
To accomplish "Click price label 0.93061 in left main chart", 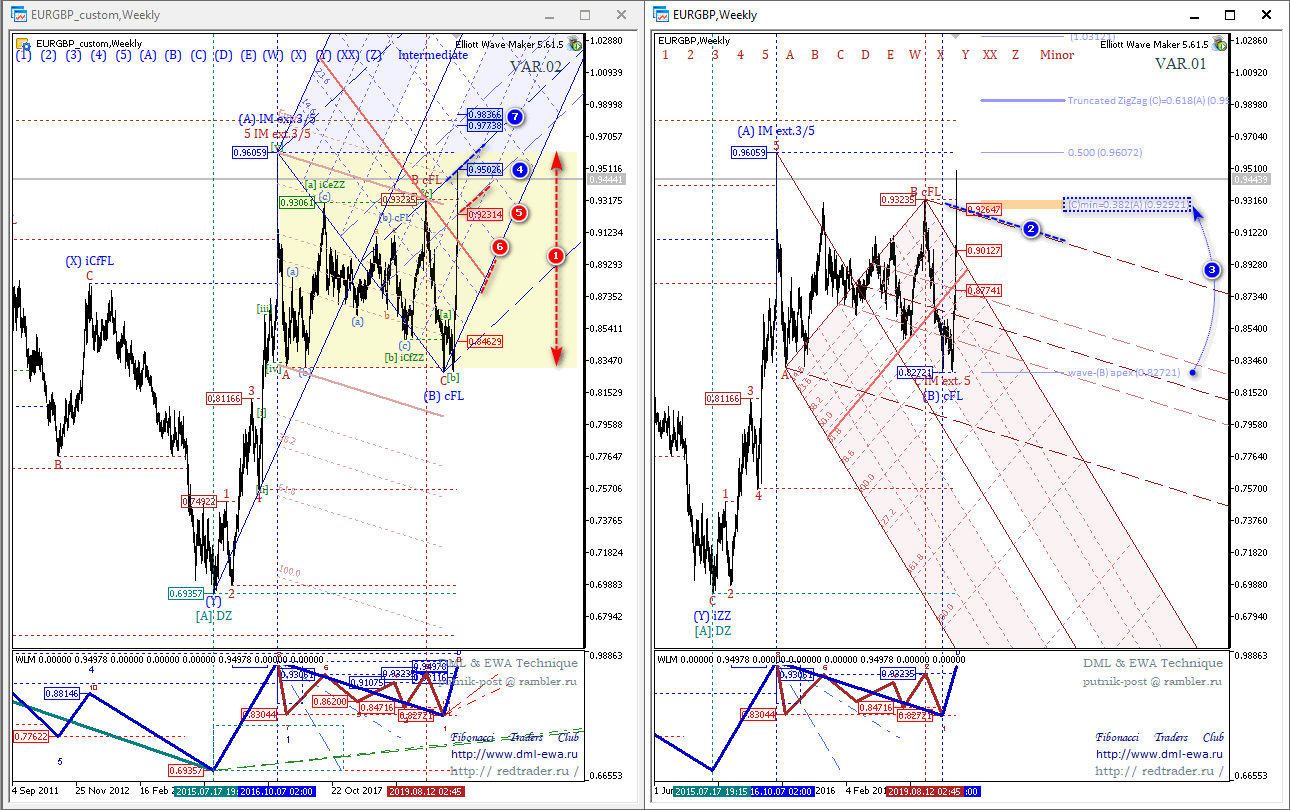I will (x=297, y=202).
